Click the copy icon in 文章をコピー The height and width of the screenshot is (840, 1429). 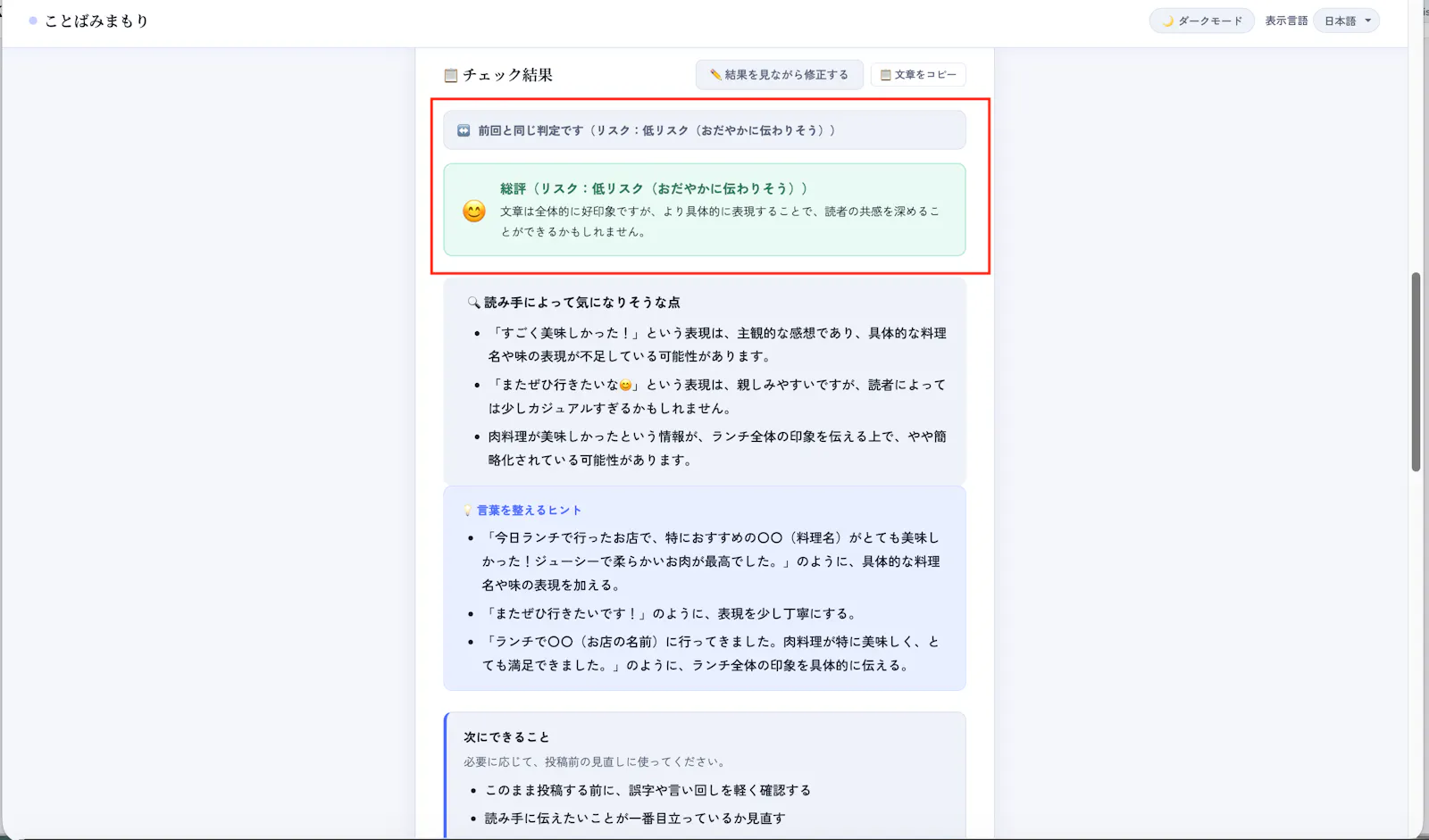coord(886,75)
